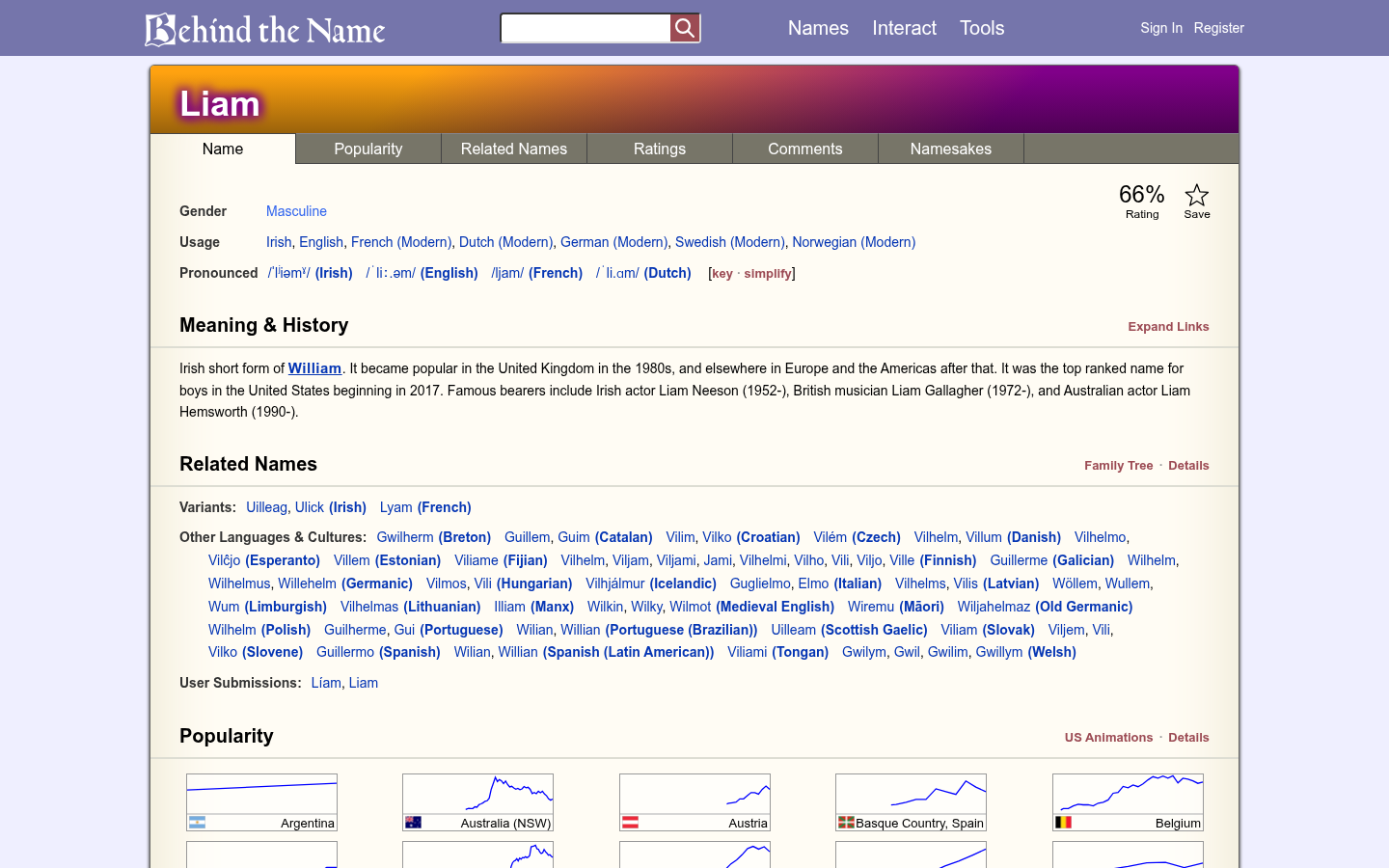Viewport: 1389px width, 868px height.
Task: Open Details for Related Names
Action: [1188, 466]
